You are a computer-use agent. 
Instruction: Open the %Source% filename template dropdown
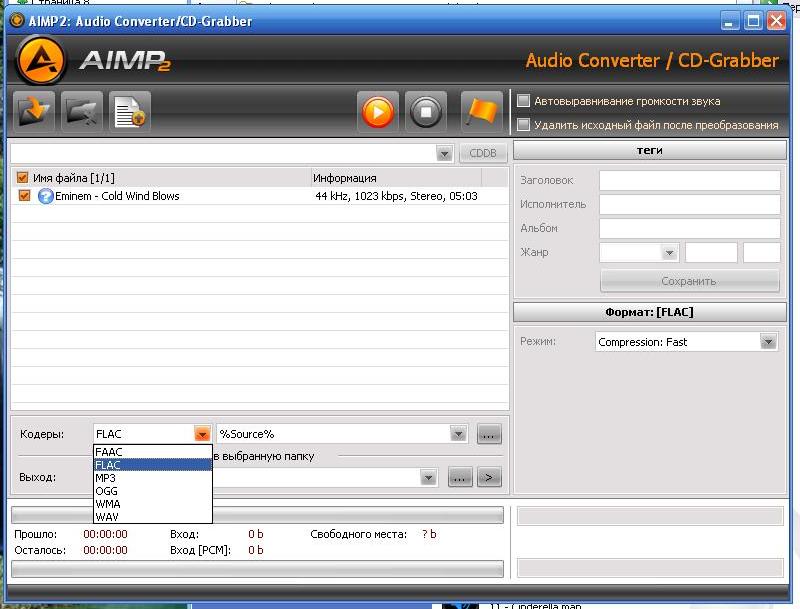[458, 434]
